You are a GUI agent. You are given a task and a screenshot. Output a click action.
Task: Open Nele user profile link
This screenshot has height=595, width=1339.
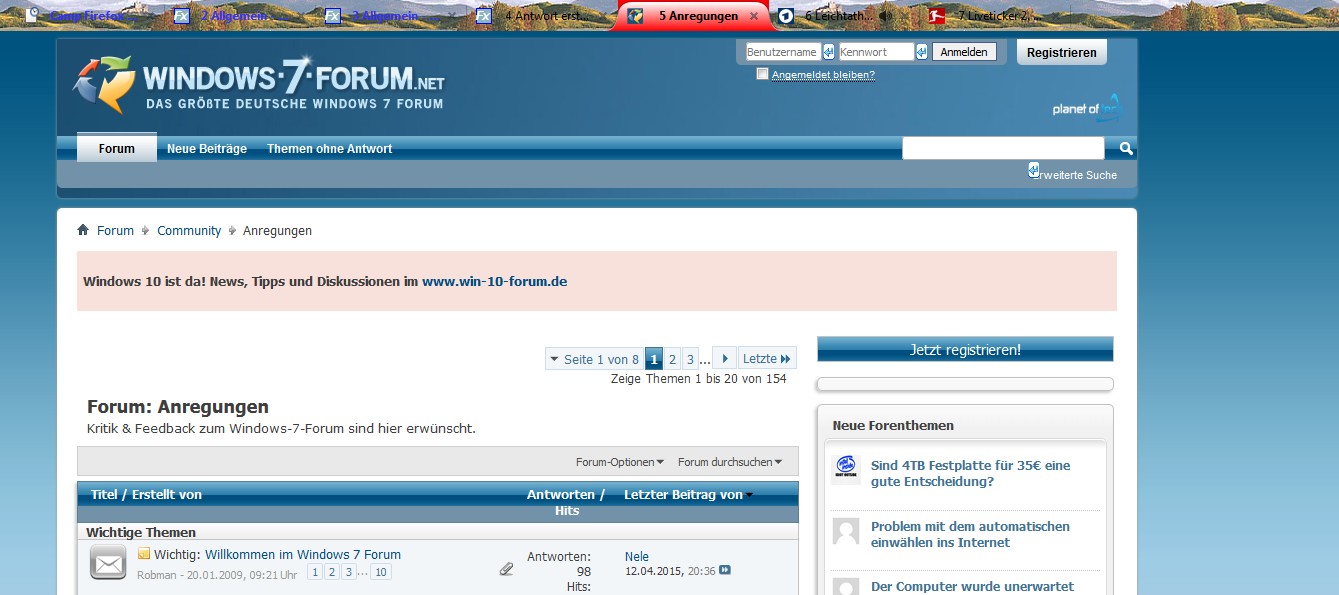click(637, 556)
